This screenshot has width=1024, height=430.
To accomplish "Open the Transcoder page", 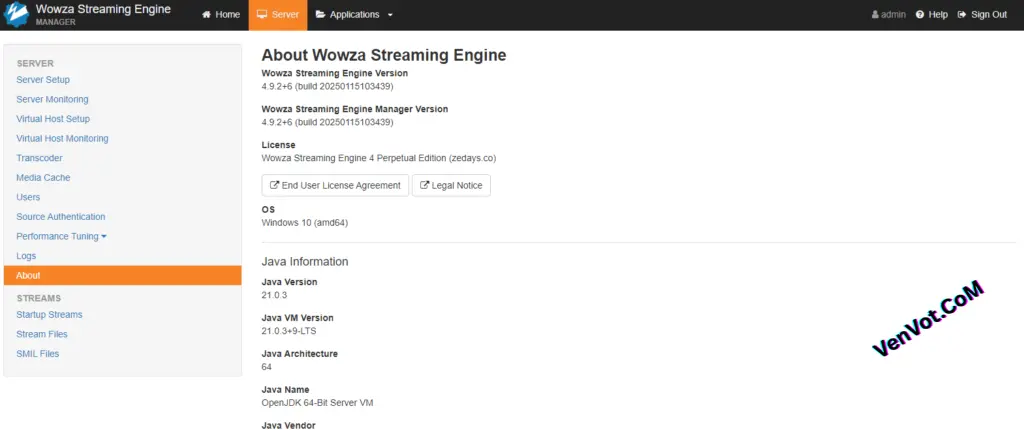I will pyautogui.click(x=39, y=158).
